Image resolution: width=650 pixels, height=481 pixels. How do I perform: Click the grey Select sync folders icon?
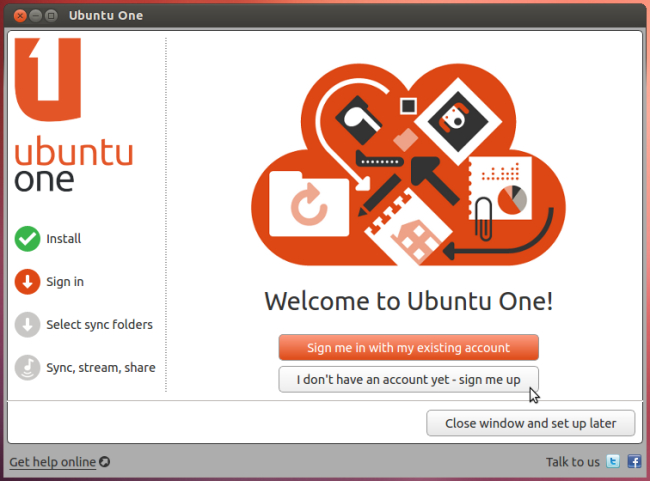point(27,325)
